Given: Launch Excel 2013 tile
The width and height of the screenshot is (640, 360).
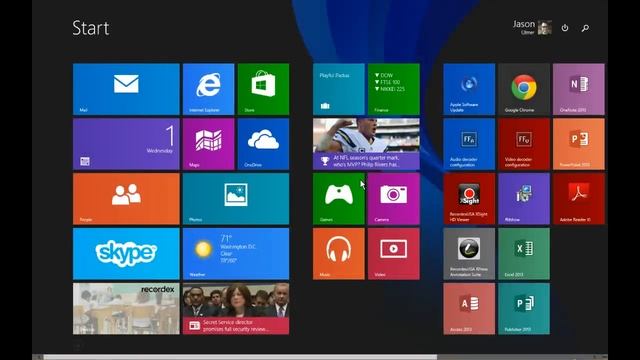Looking at the screenshot, I should [524, 253].
